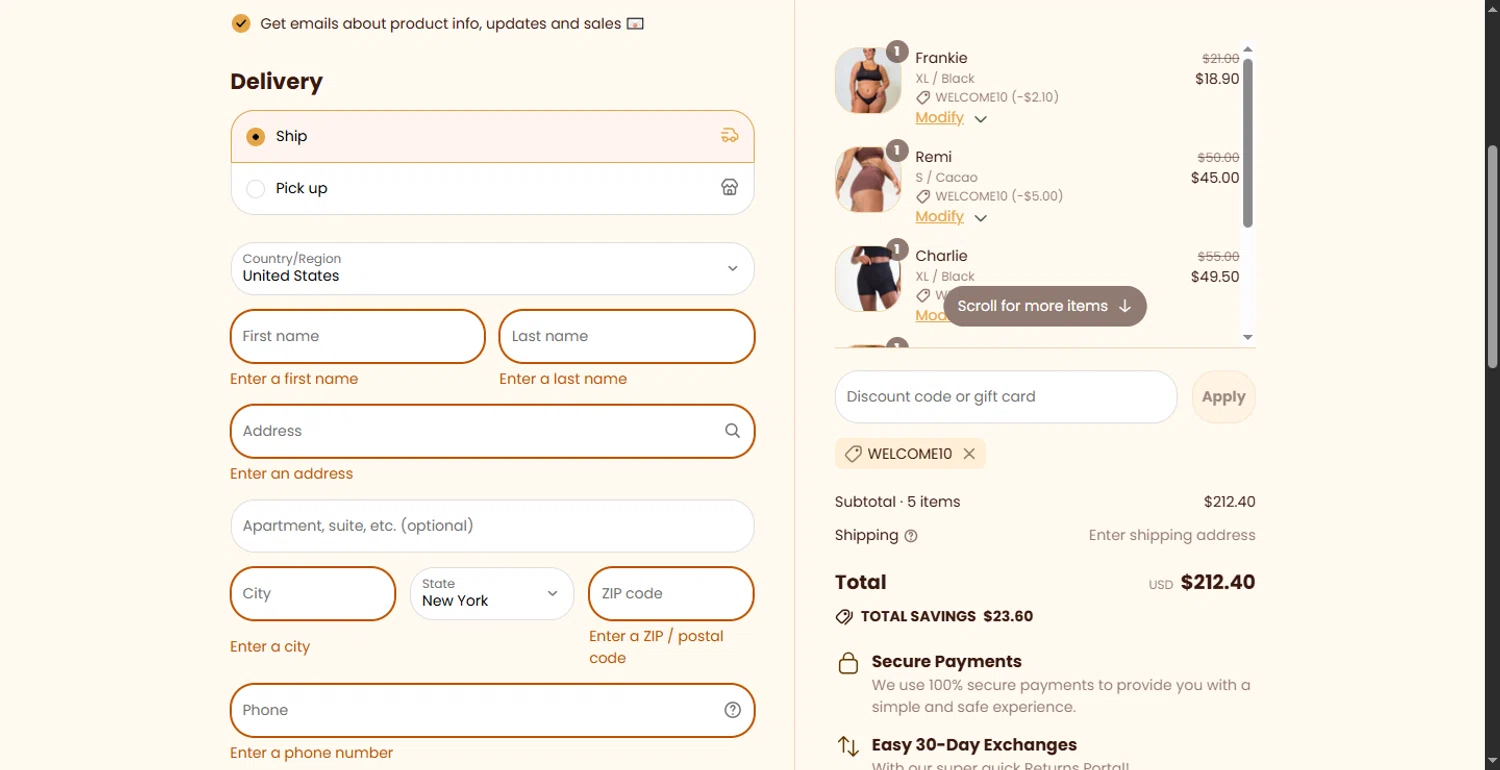
Task: Click the discount tag icon under Frankie
Action: [x=923, y=98]
